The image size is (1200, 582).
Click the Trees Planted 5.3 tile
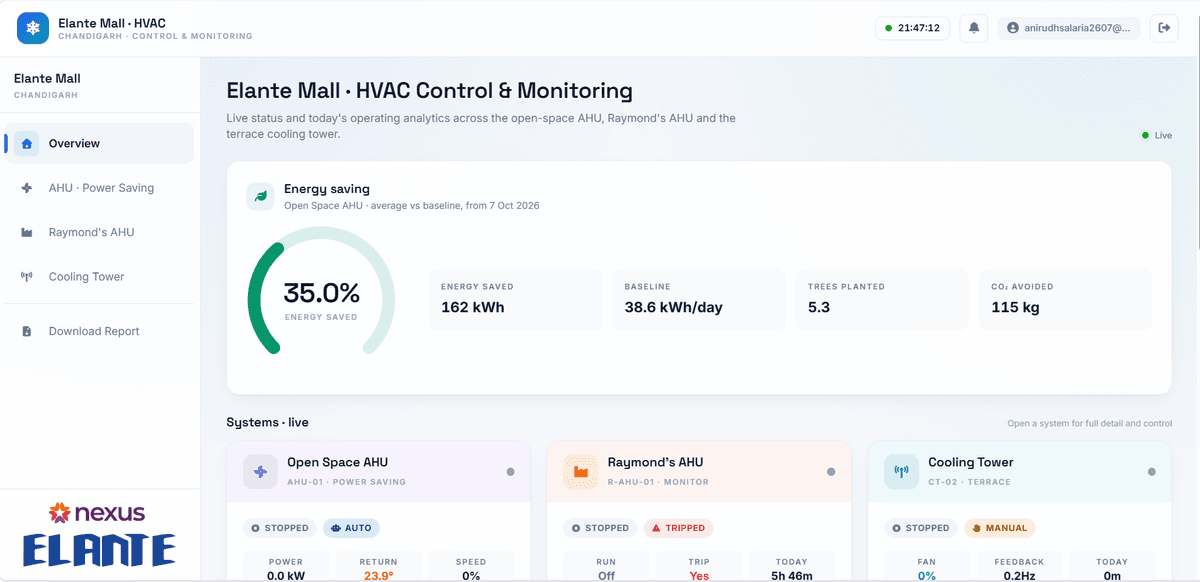pos(882,298)
